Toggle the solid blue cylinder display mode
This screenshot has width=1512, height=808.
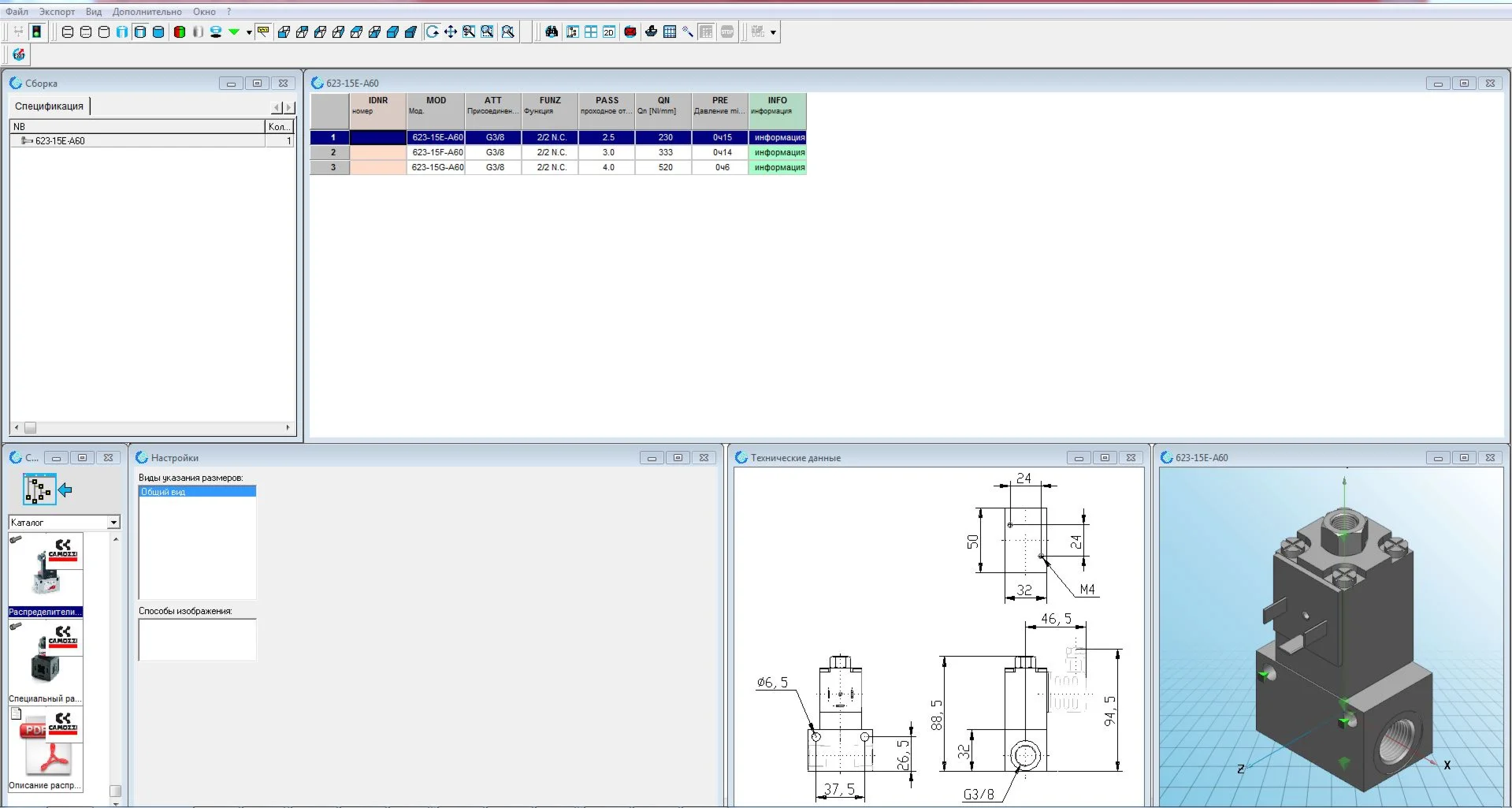click(x=158, y=32)
